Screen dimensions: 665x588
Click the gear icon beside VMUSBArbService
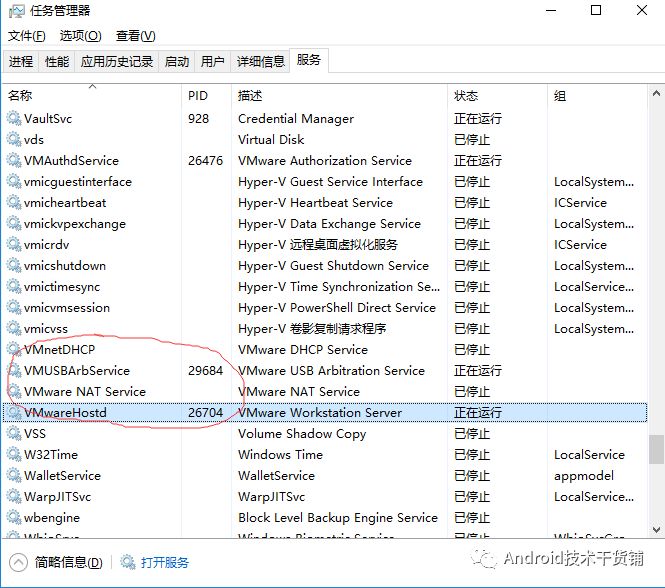(x=14, y=370)
